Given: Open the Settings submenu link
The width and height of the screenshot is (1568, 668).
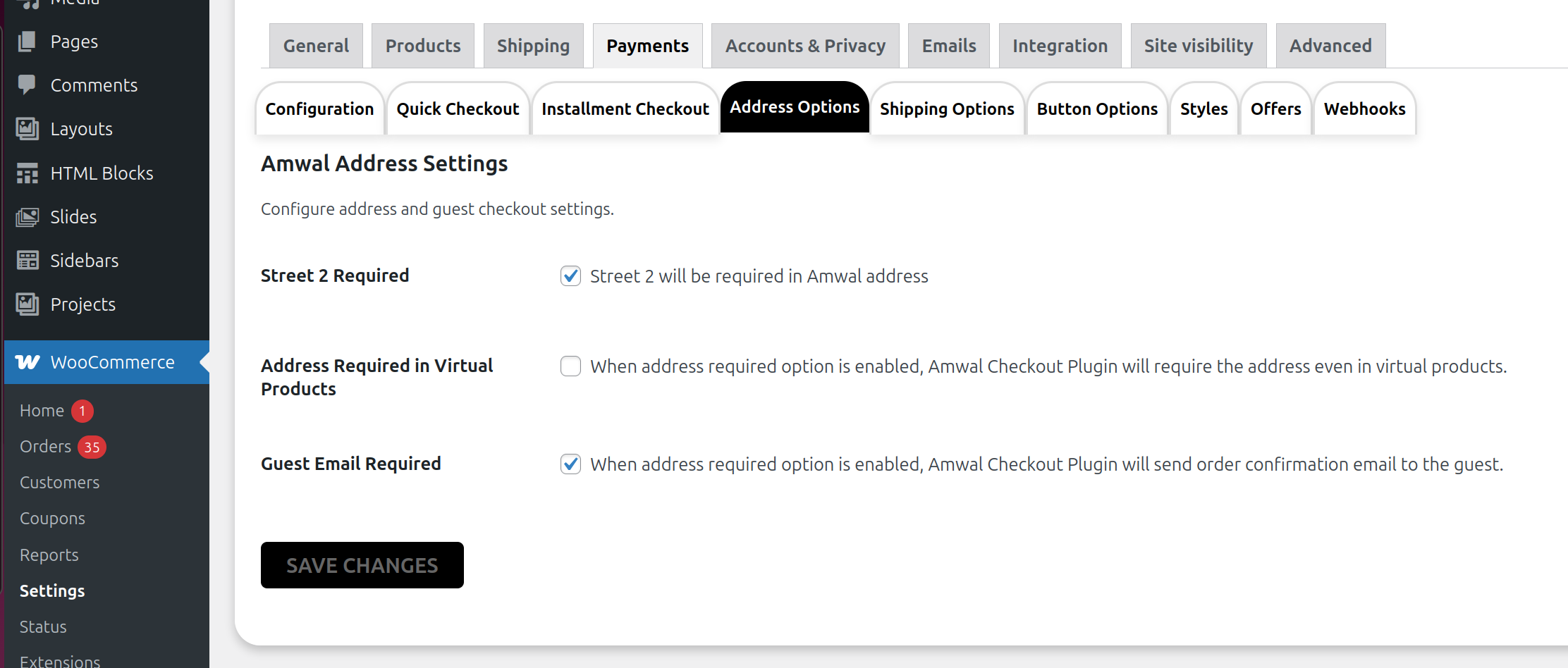Looking at the screenshot, I should [x=52, y=591].
